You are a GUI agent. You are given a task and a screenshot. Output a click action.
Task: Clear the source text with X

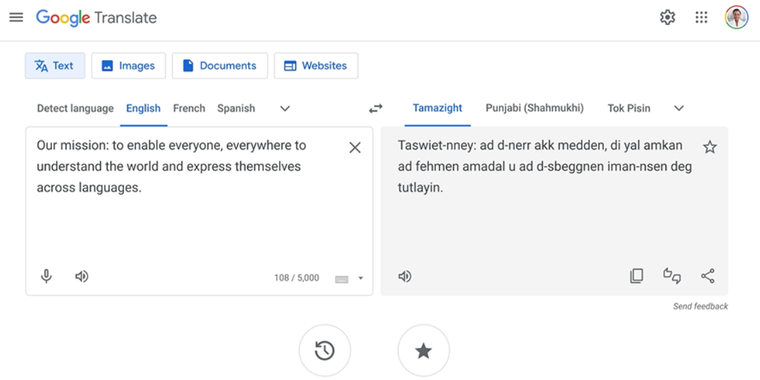tap(355, 147)
